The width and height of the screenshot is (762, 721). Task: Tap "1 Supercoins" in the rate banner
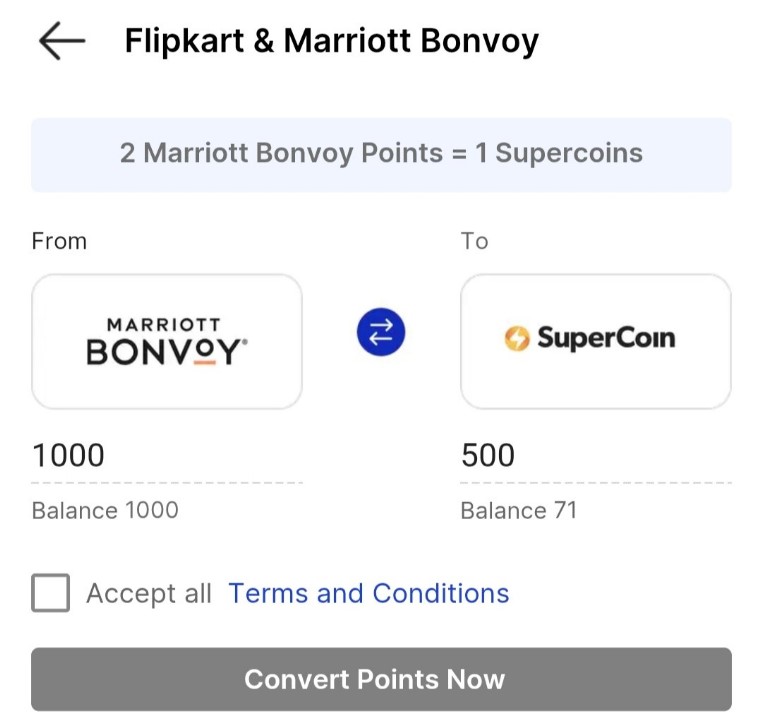coord(569,153)
